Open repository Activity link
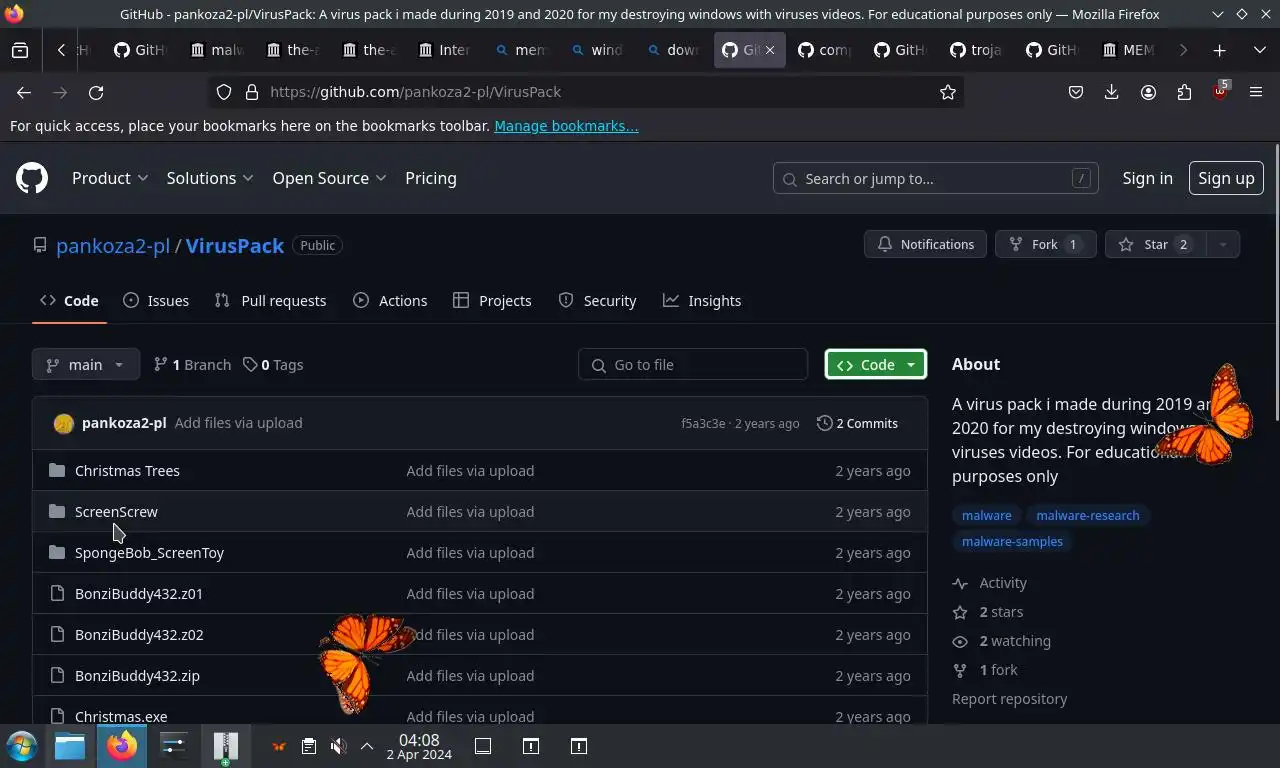1280x768 pixels. tap(990, 582)
